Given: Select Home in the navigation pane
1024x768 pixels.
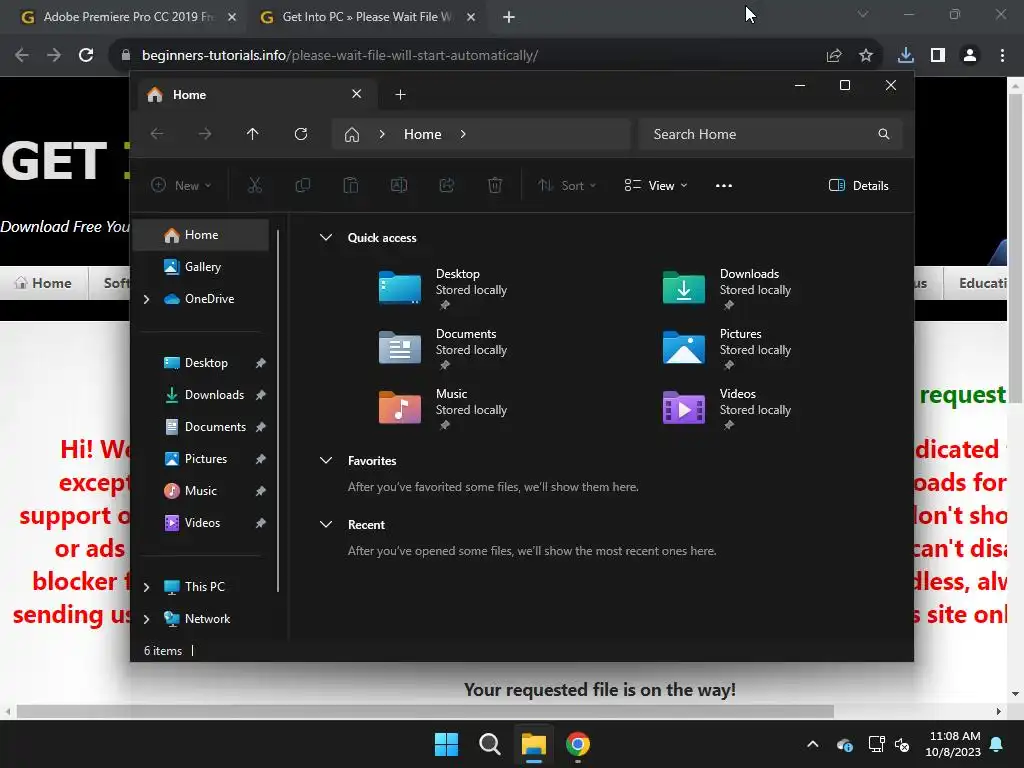Looking at the screenshot, I should click(x=201, y=235).
